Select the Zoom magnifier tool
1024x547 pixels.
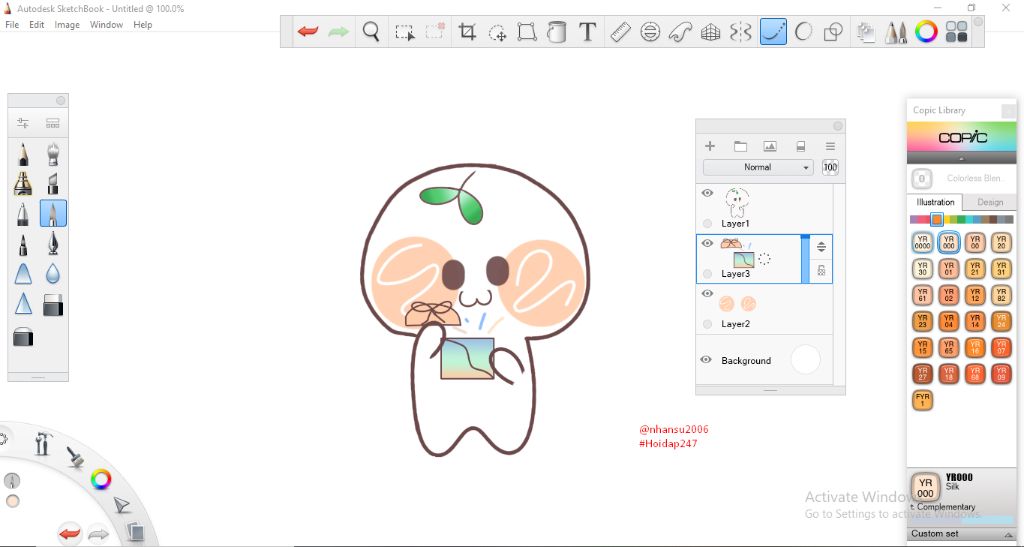click(x=371, y=31)
